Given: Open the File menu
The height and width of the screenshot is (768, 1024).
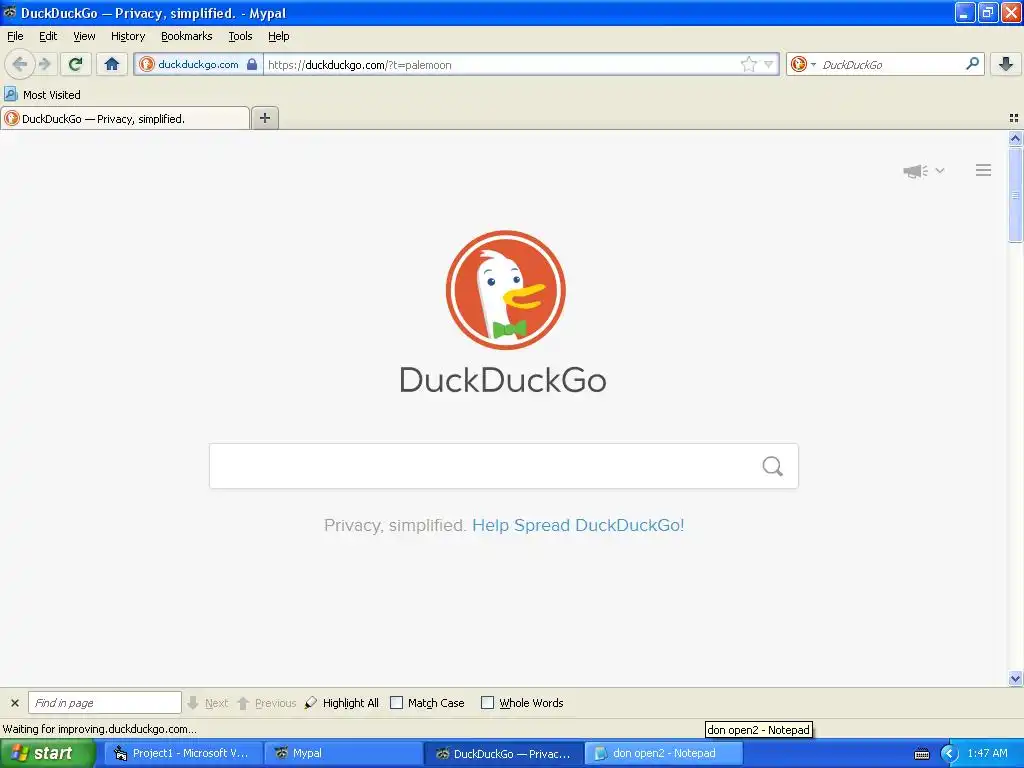Looking at the screenshot, I should pos(15,36).
